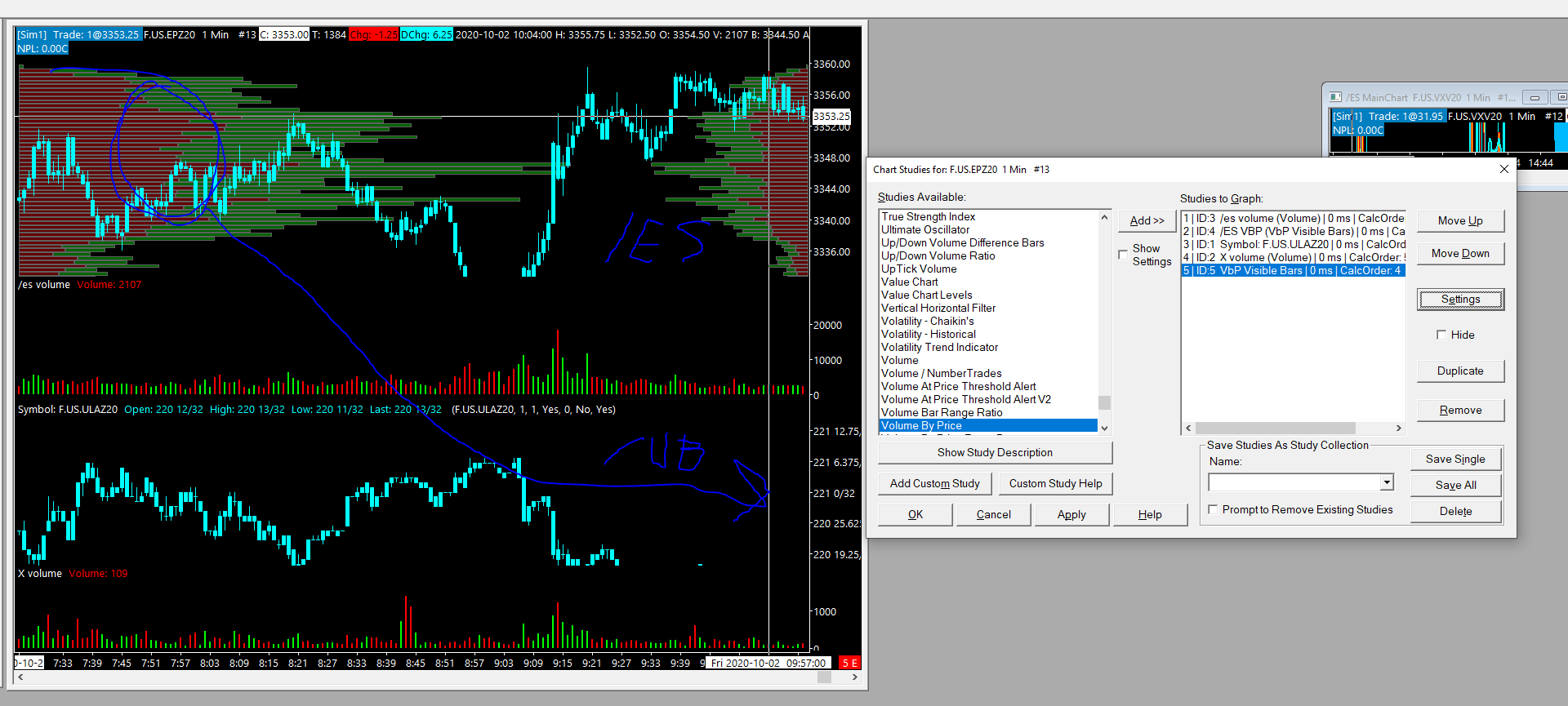Select ID:4 /ES VBP in Studies to Graph

tap(1294, 231)
